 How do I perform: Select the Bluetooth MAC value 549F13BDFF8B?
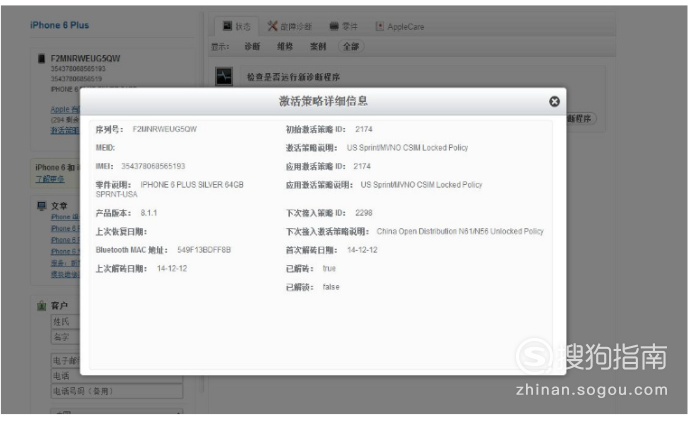click(x=204, y=250)
